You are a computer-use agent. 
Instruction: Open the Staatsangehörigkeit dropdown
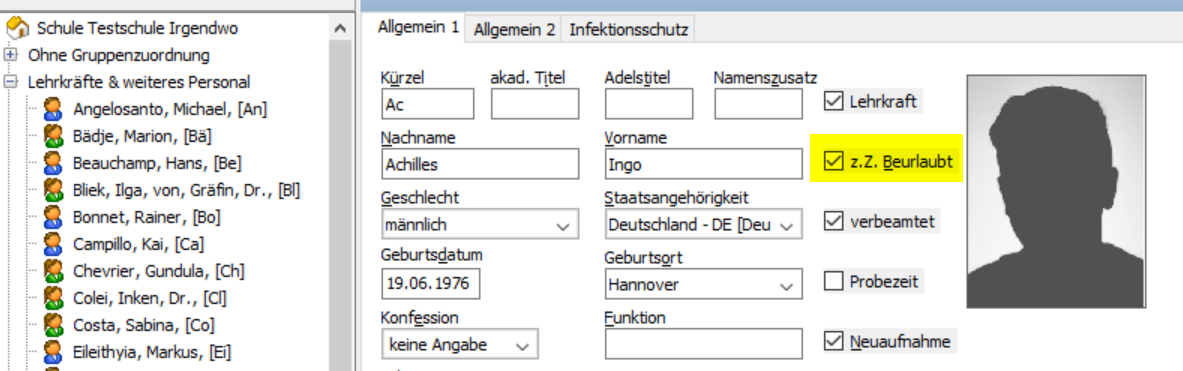click(x=703, y=225)
